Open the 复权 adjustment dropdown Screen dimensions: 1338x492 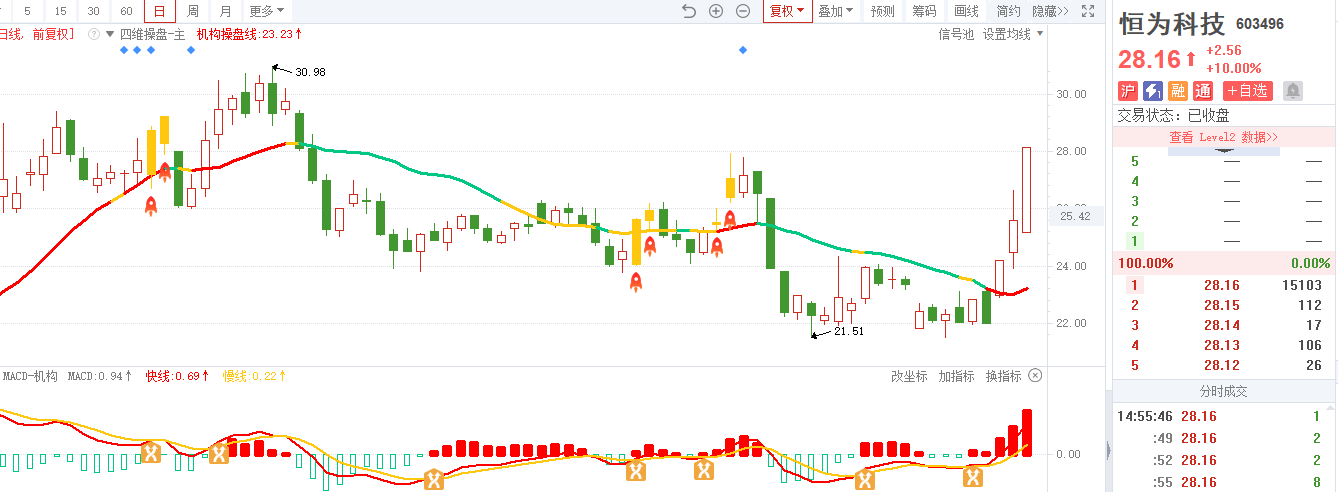(x=786, y=11)
